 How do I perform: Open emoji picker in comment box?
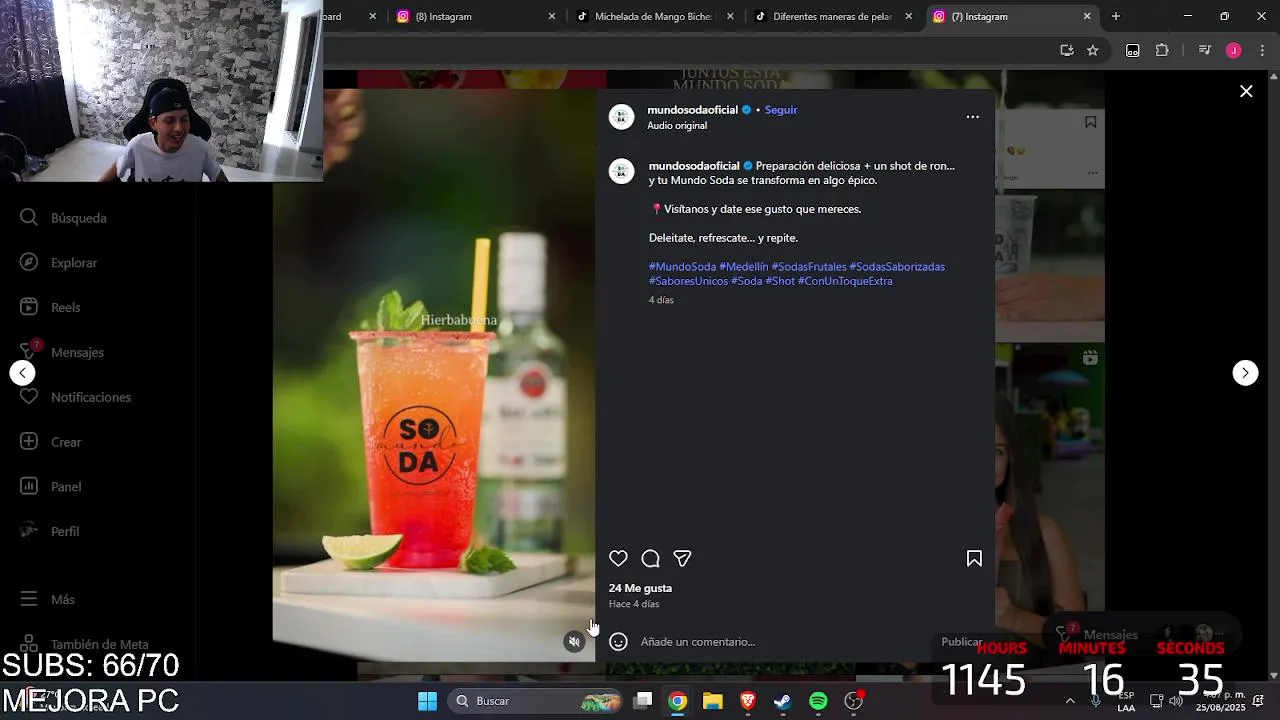click(619, 642)
